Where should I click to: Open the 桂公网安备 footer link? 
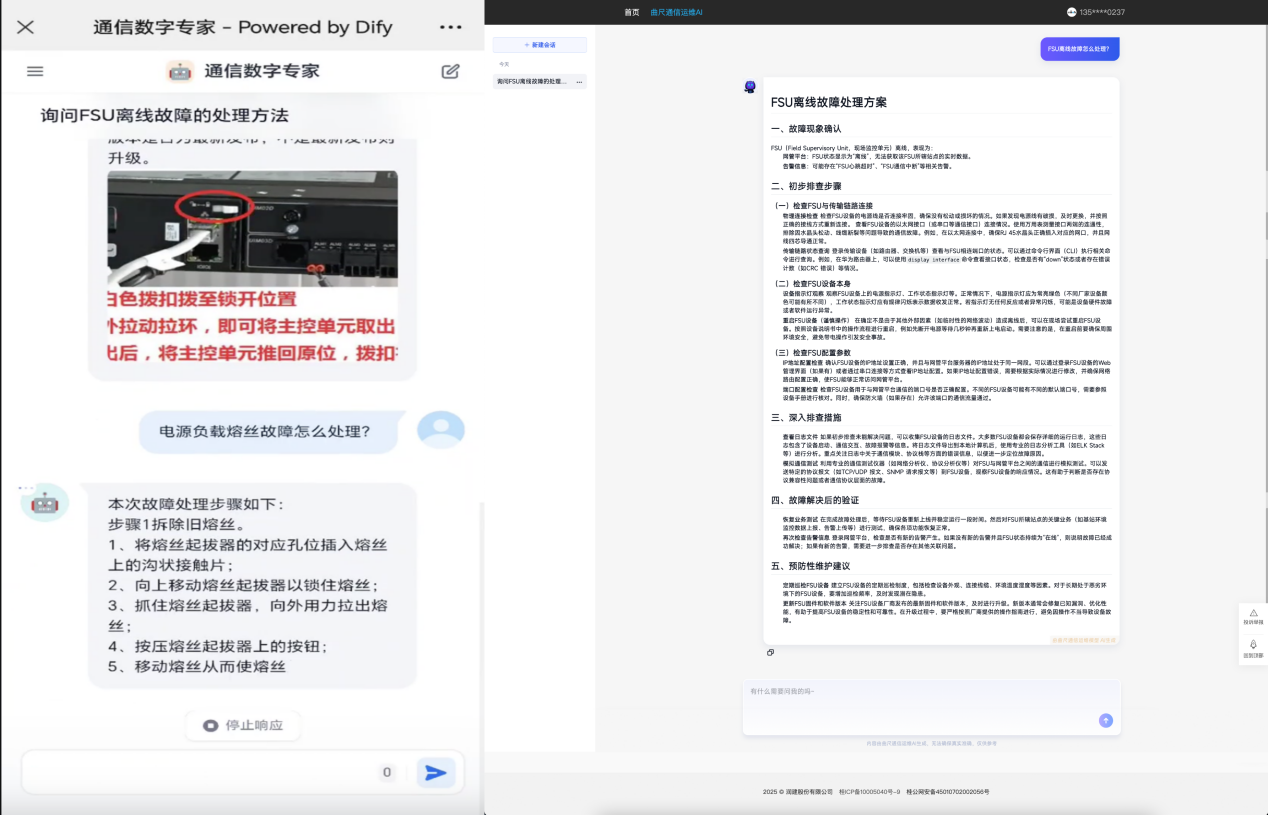tap(948, 791)
